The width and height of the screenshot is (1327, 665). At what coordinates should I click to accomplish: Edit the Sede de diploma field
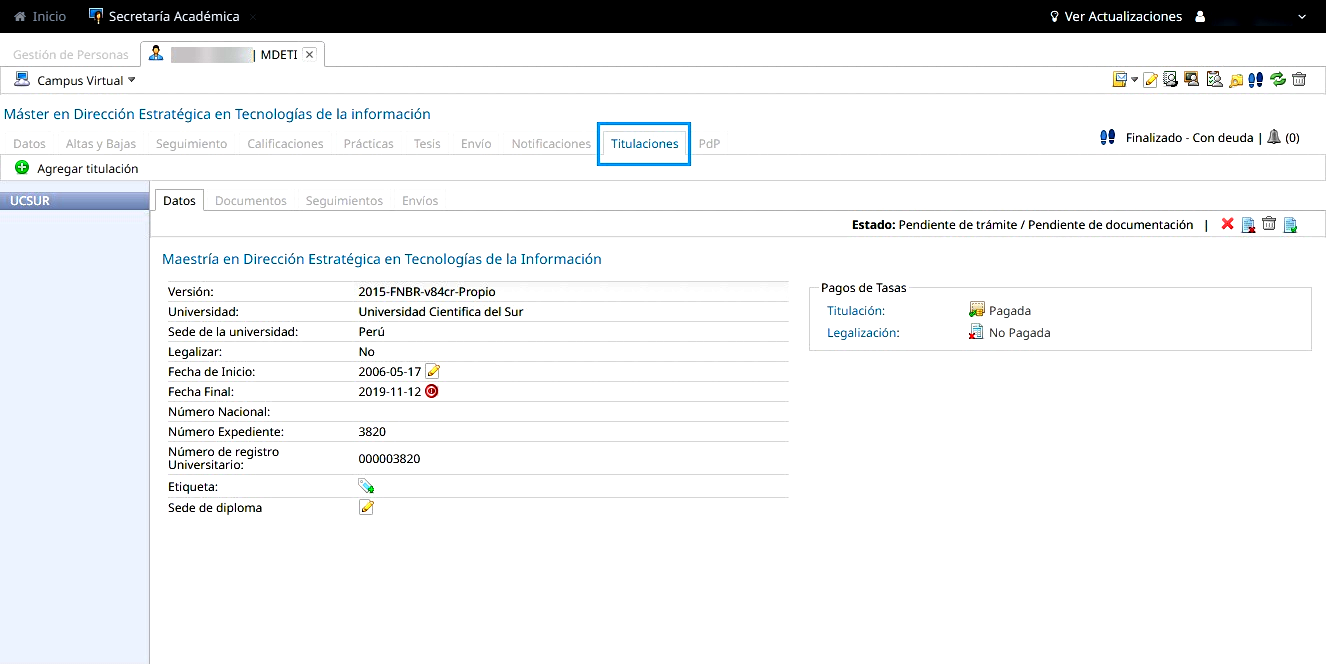pos(366,508)
